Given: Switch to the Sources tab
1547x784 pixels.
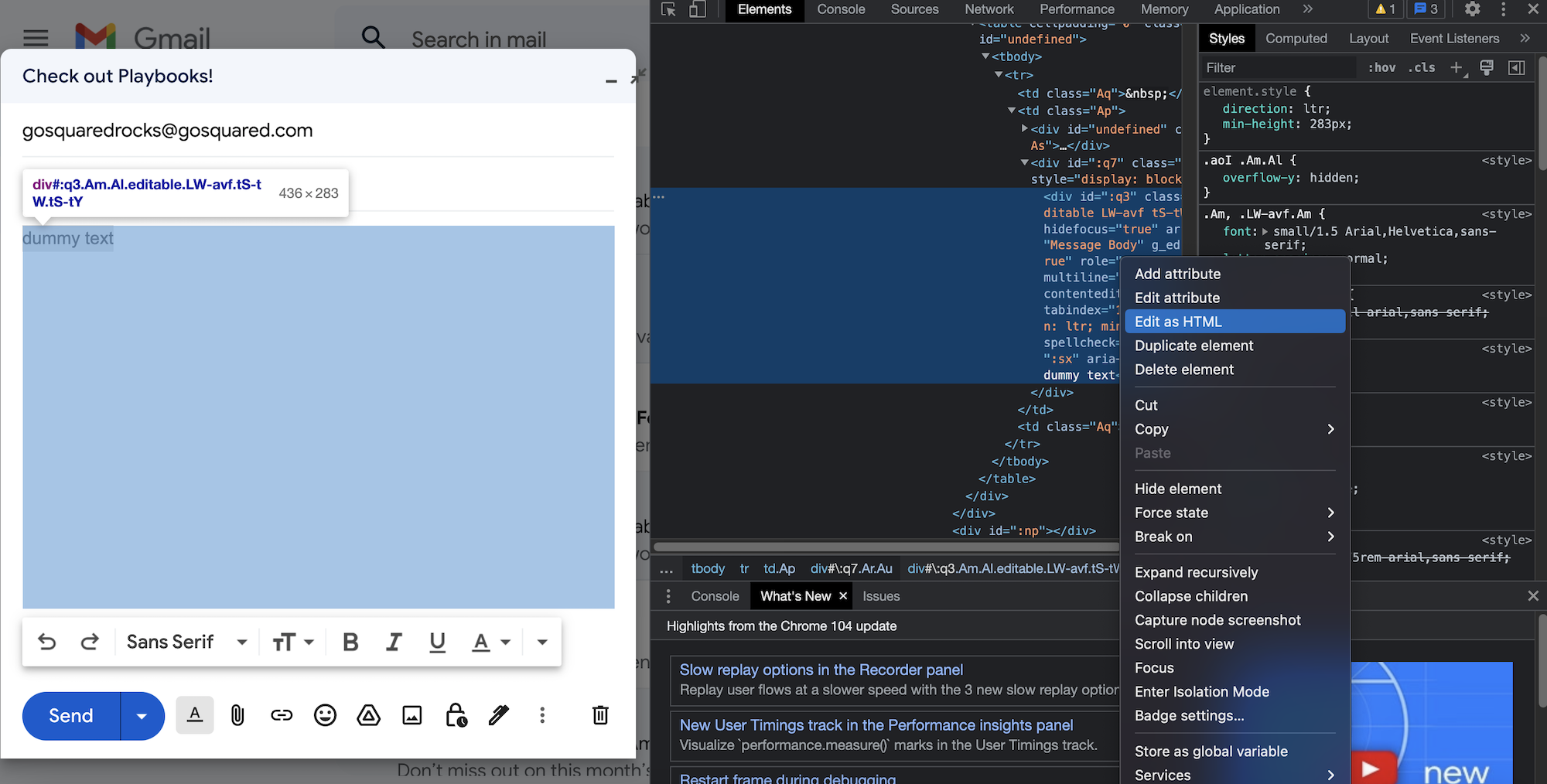Looking at the screenshot, I should 914,9.
